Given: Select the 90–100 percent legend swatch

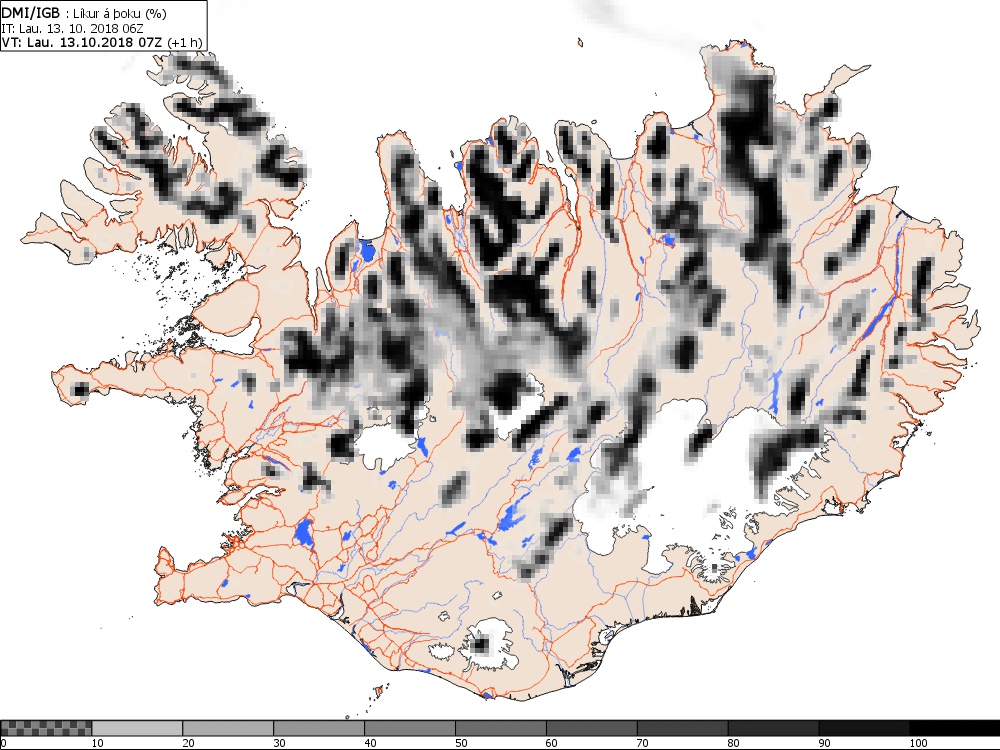Looking at the screenshot, I should coord(864,728).
